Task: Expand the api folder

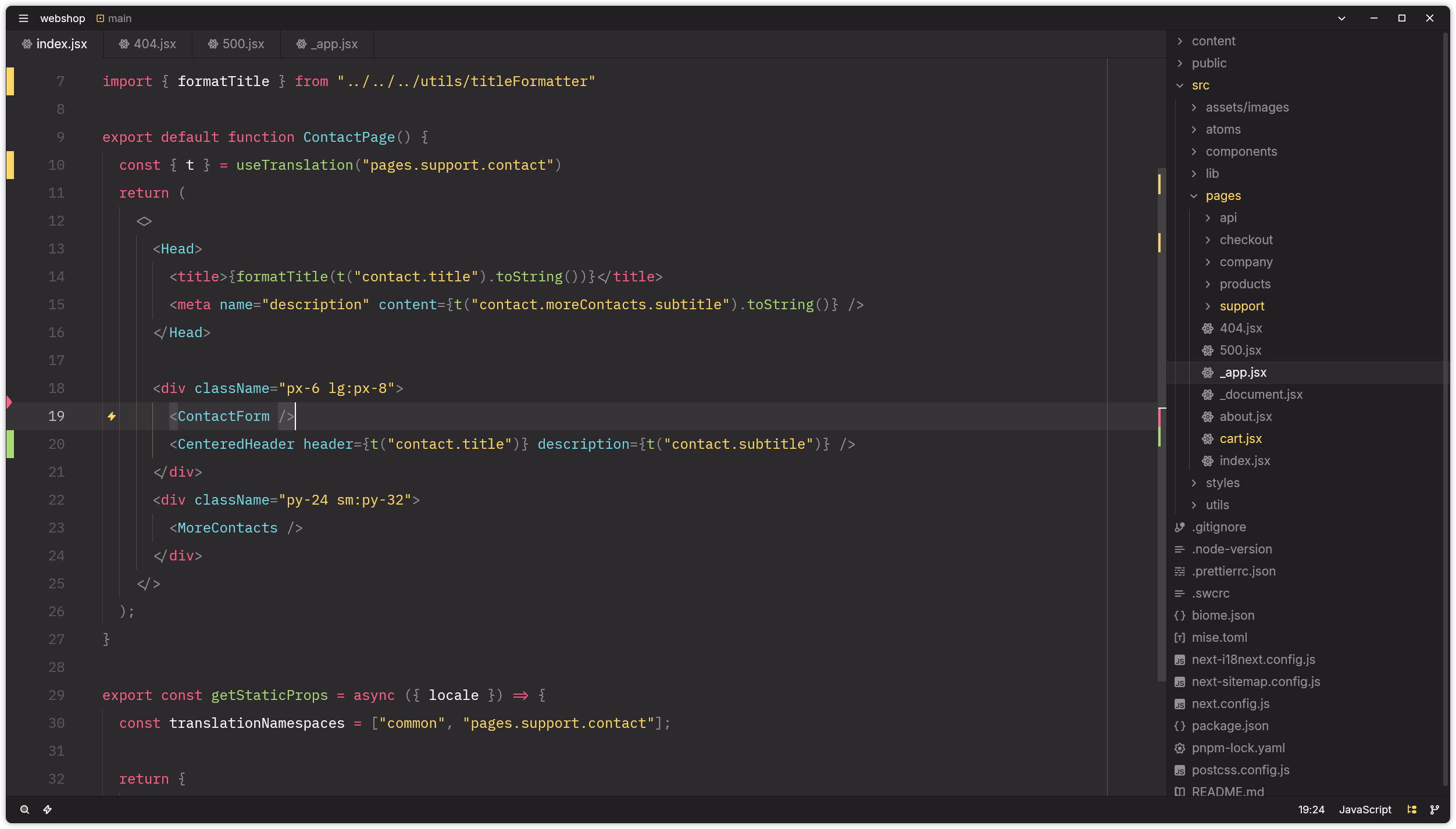Action: (1208, 218)
